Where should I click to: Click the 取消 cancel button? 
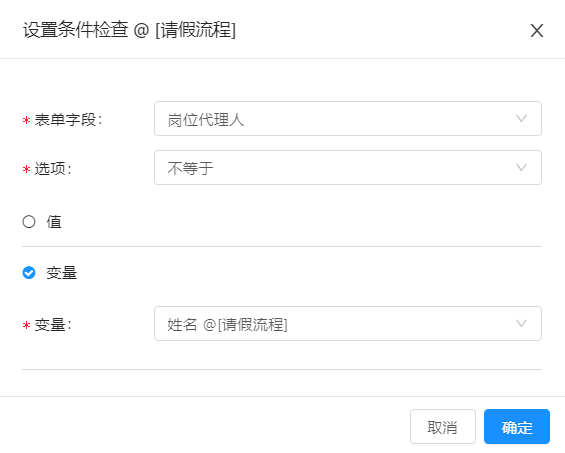pyautogui.click(x=443, y=427)
